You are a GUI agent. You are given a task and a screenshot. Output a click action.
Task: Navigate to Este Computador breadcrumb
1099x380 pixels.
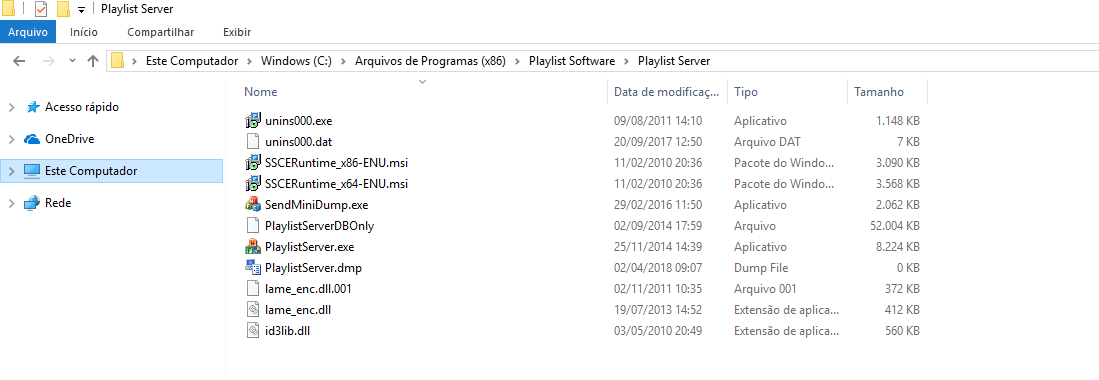point(192,61)
